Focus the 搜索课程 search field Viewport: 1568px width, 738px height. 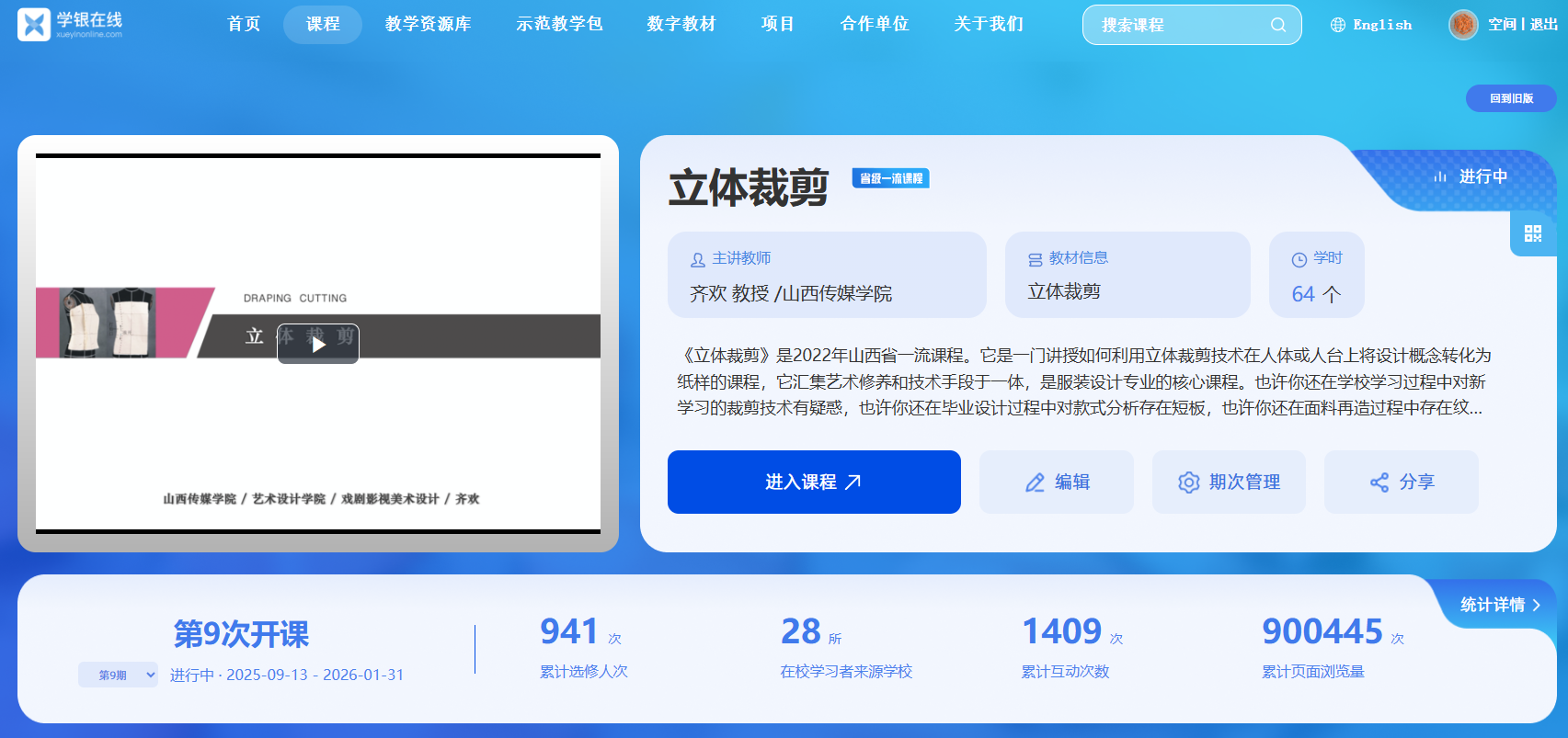click(1177, 25)
